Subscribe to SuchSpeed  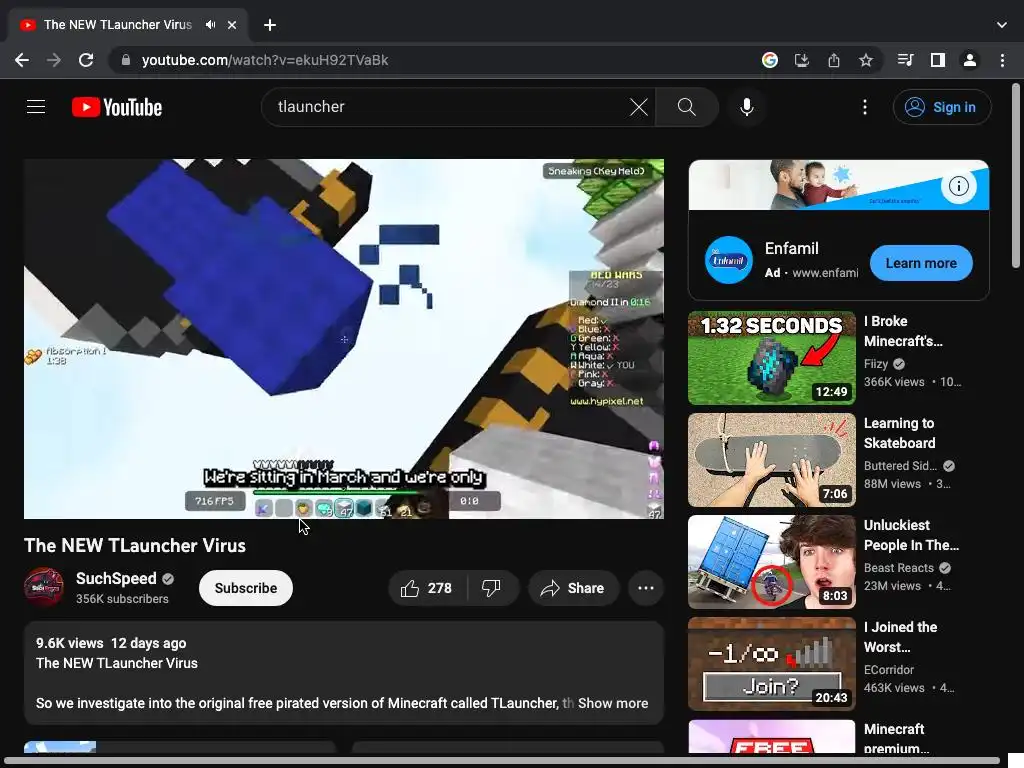[x=246, y=588]
